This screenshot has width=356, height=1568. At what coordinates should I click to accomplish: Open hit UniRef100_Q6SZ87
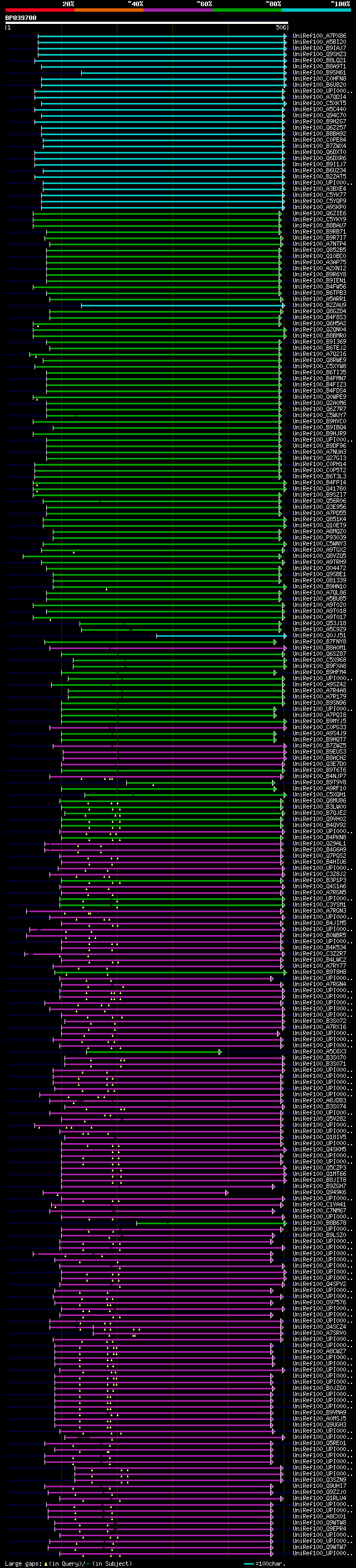(x=319, y=654)
